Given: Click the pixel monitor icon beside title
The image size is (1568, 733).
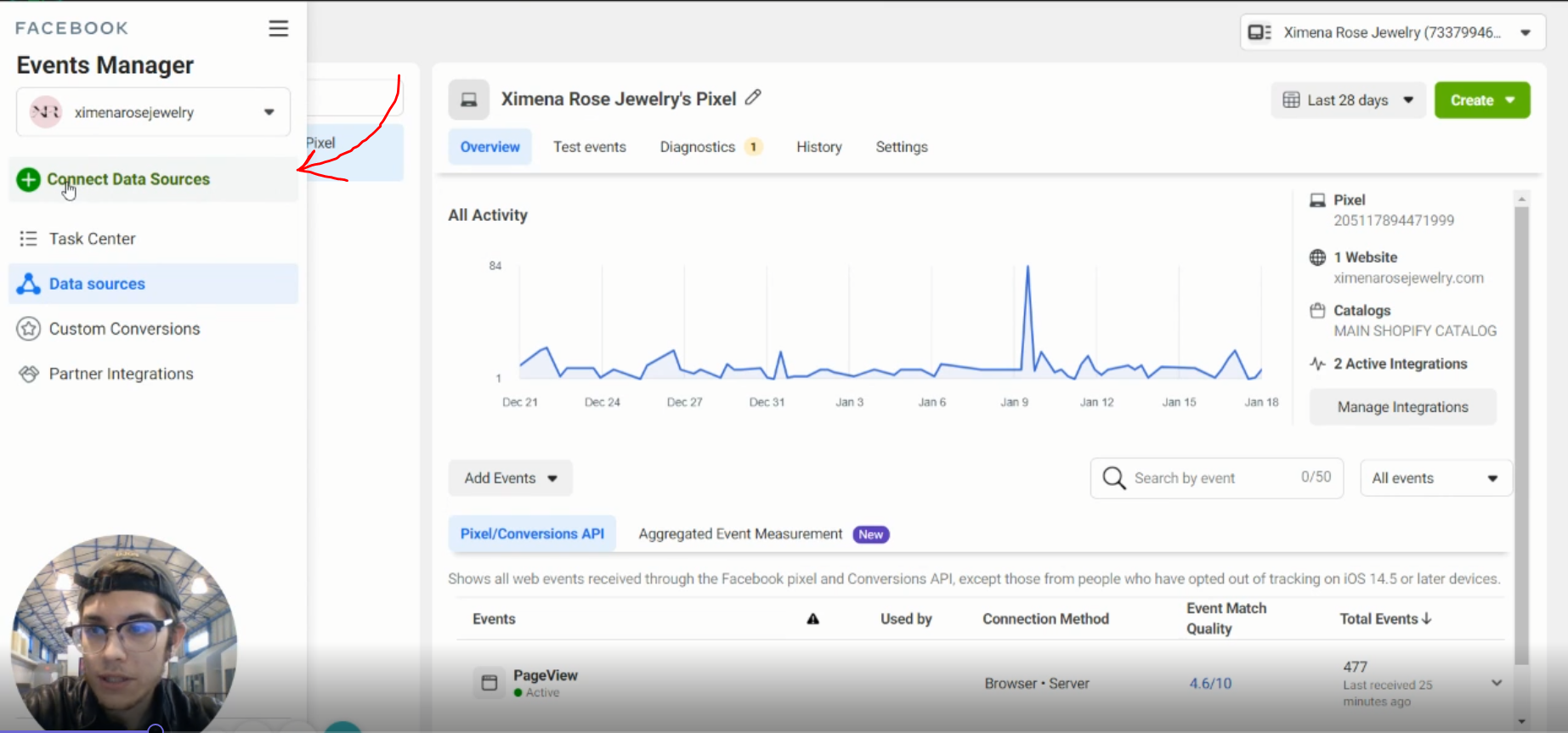Looking at the screenshot, I should point(468,99).
